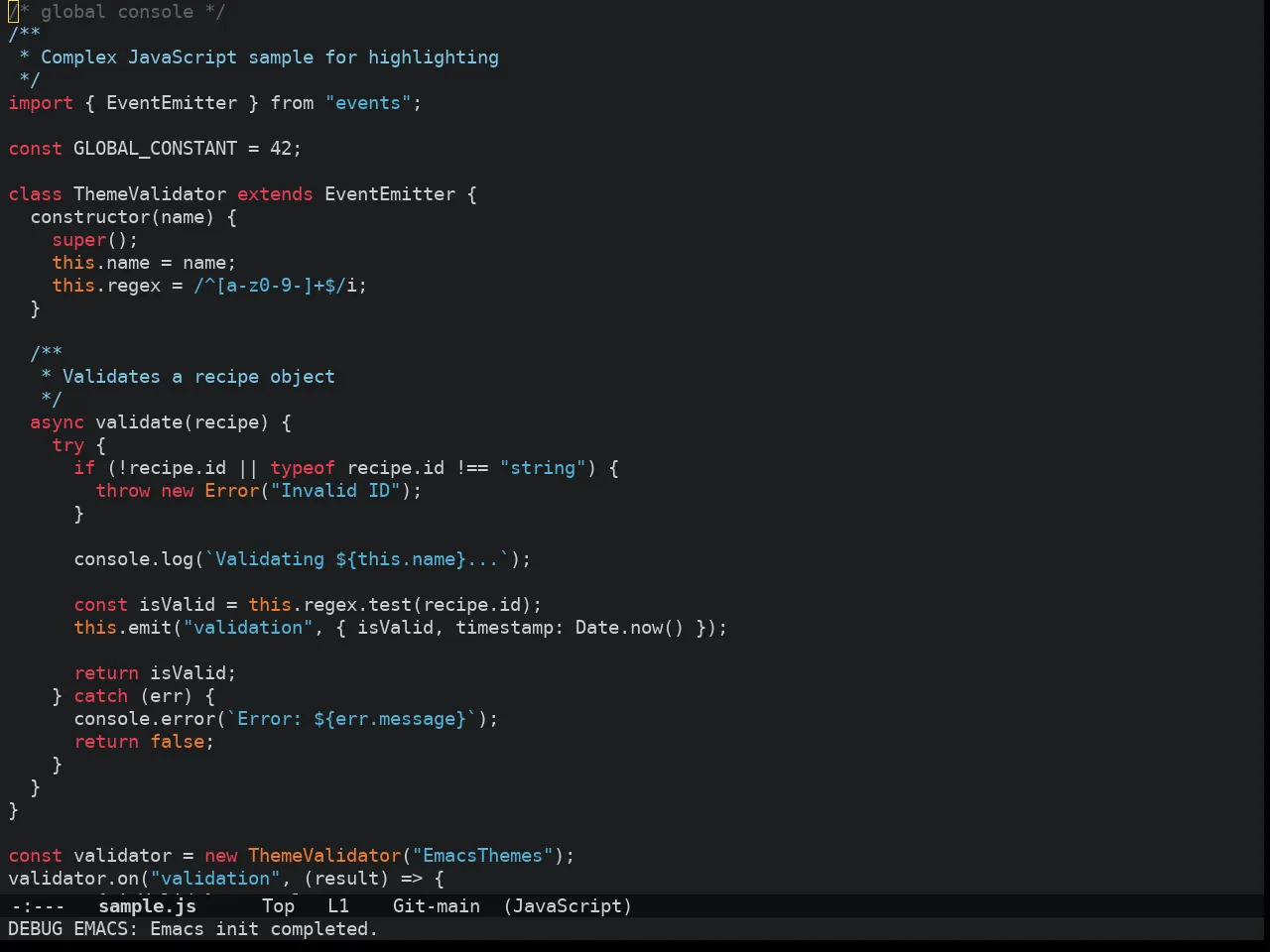Click GLOBAL_CONSTANT identifier
The height and width of the screenshot is (952, 1270).
point(156,149)
